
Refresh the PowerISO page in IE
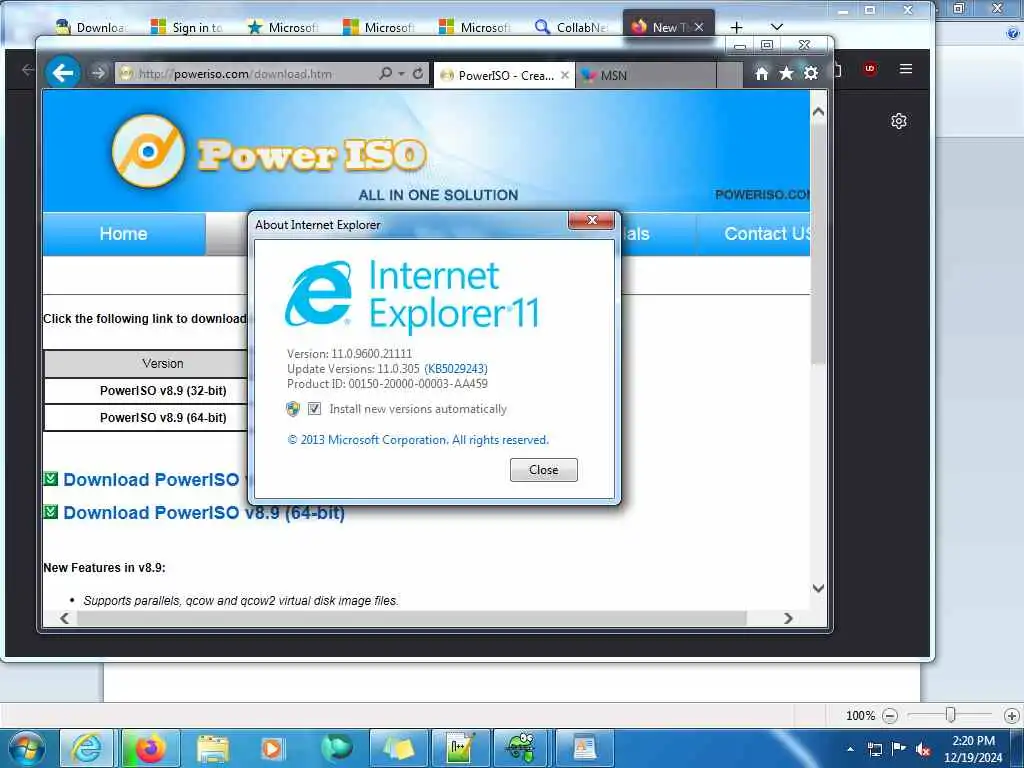(418, 73)
